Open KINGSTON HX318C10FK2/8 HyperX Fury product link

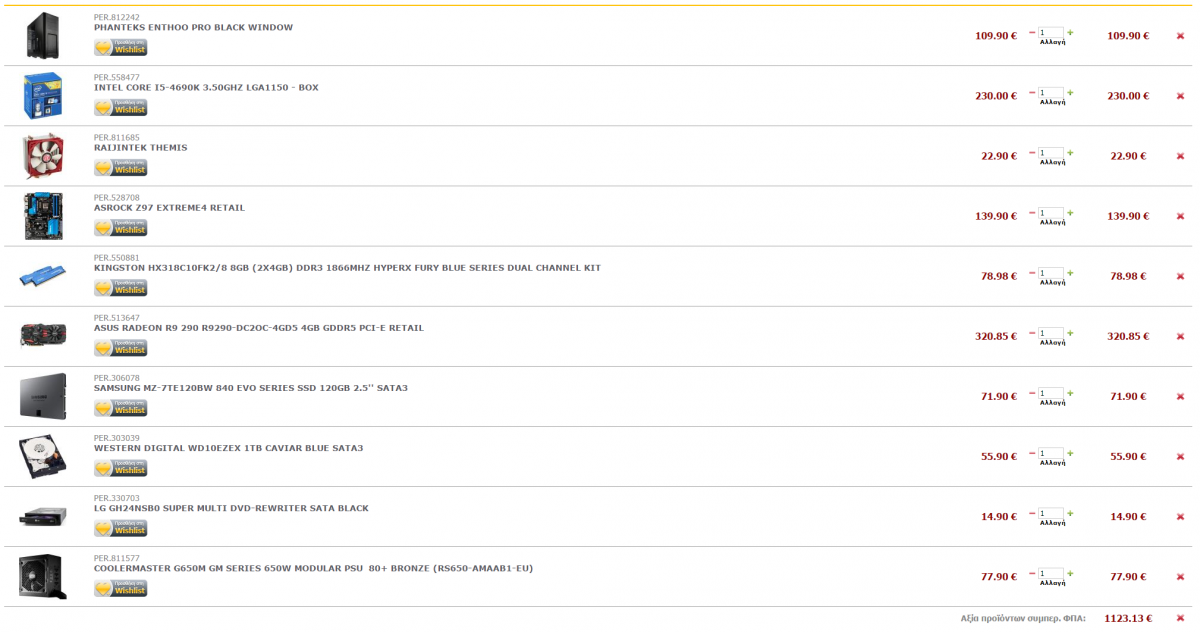click(x=347, y=268)
